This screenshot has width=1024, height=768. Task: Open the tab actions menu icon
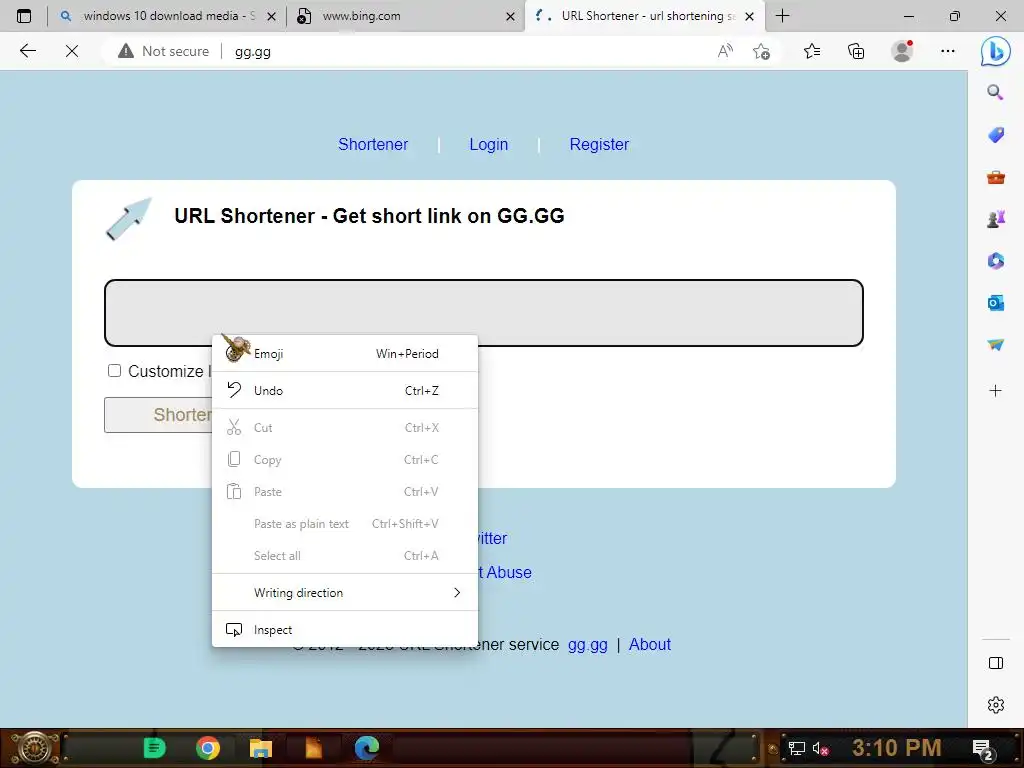(24, 16)
